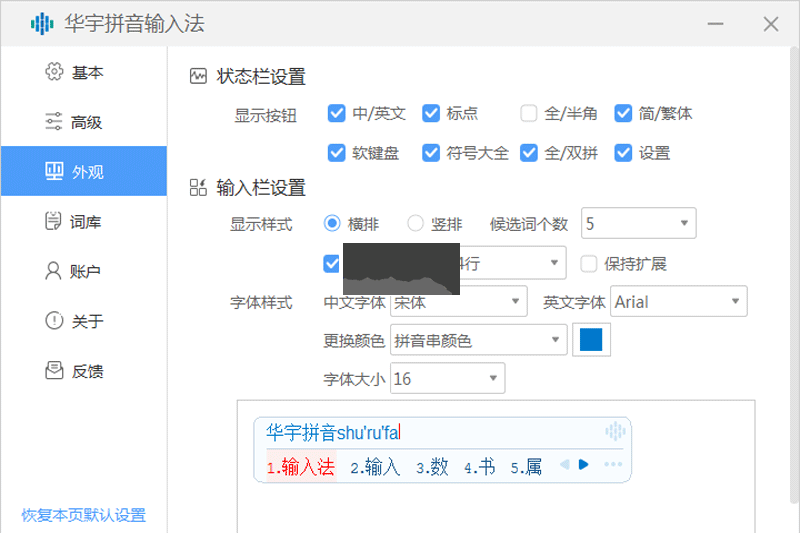The height and width of the screenshot is (533, 800).
Task: Click the 输入栏设置 section icon
Action: coord(198,187)
